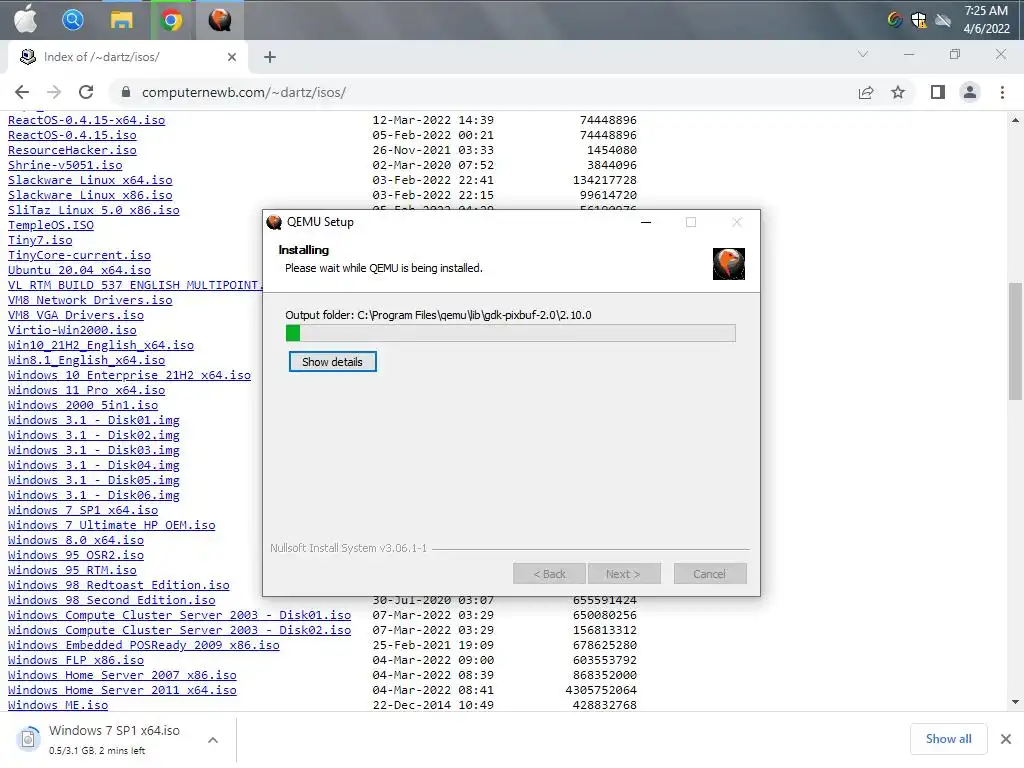Click the QEMU bird logo in the installer header
Viewport: 1024px width, 768px height.
pos(729,264)
